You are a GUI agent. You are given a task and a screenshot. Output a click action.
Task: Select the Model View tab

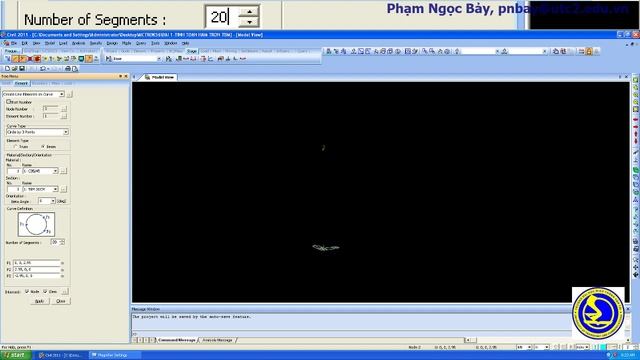click(x=159, y=77)
